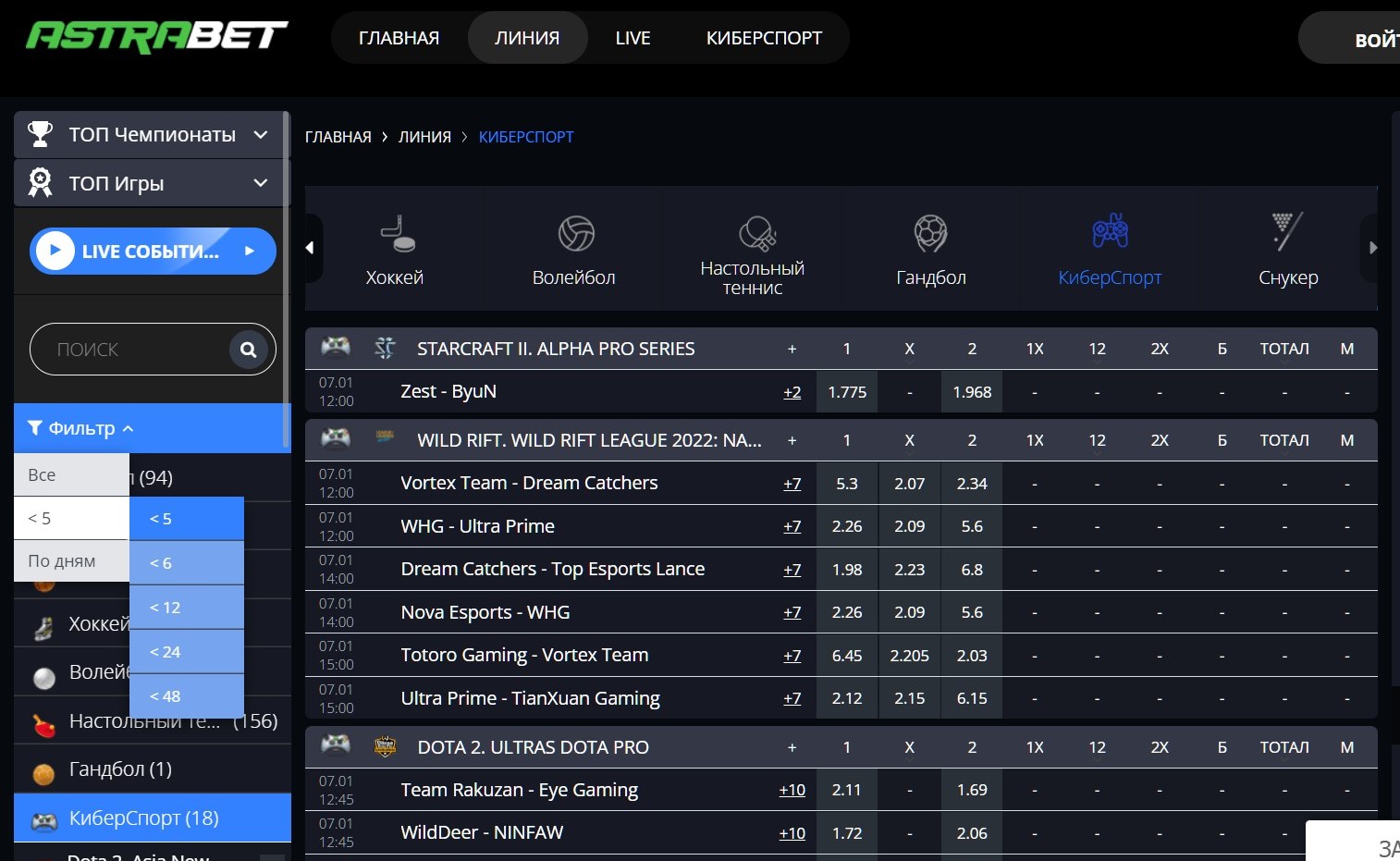Click the trophy icon for ТОП Чемпионаты
This screenshot has height=861, width=1400.
pyautogui.click(x=40, y=134)
